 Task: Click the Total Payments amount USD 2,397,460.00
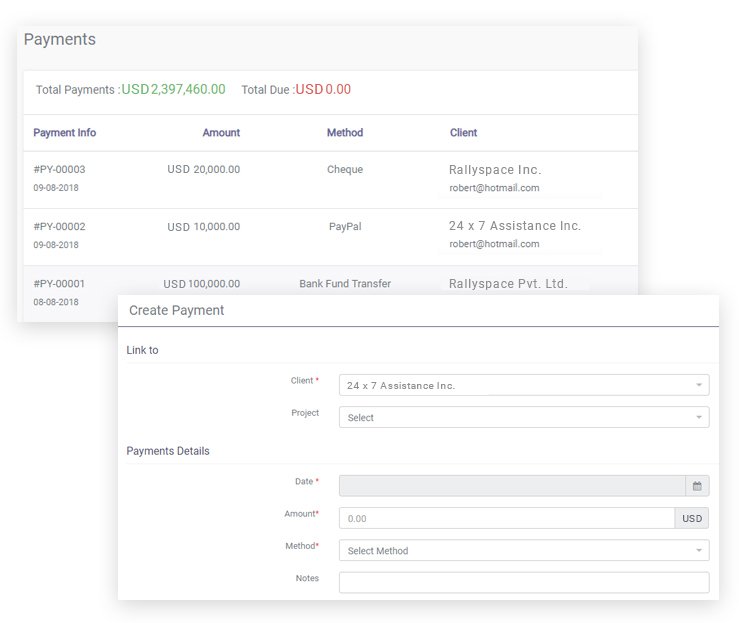click(173, 89)
